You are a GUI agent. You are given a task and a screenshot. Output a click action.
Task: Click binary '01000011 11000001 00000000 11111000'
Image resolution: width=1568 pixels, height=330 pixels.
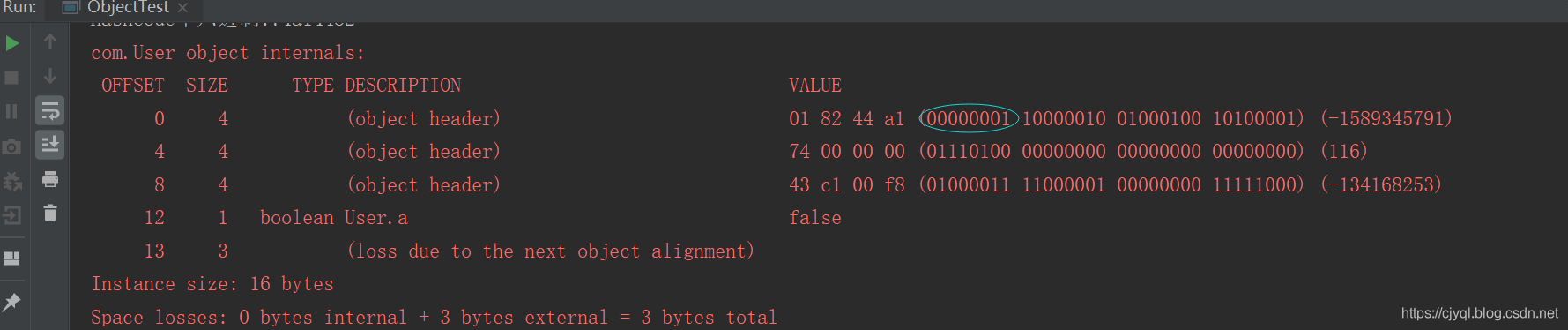1111,184
